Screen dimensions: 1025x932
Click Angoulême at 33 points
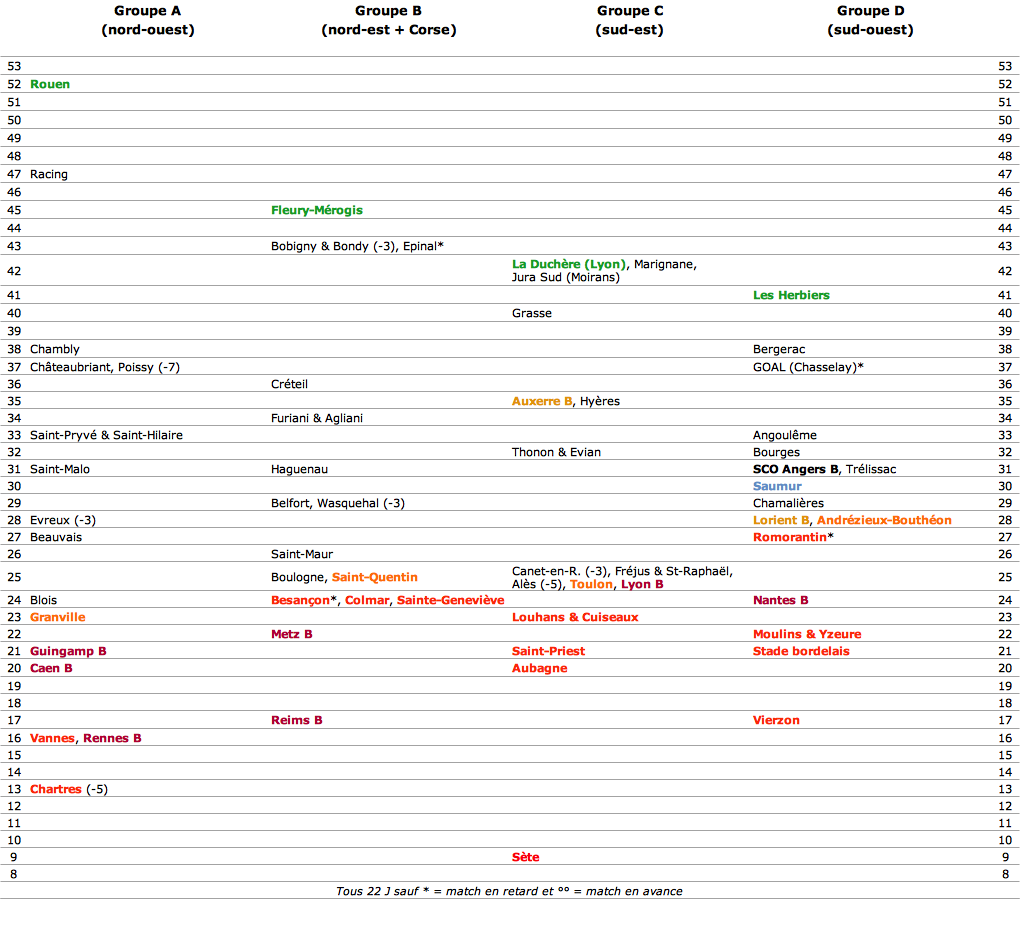[x=784, y=435]
